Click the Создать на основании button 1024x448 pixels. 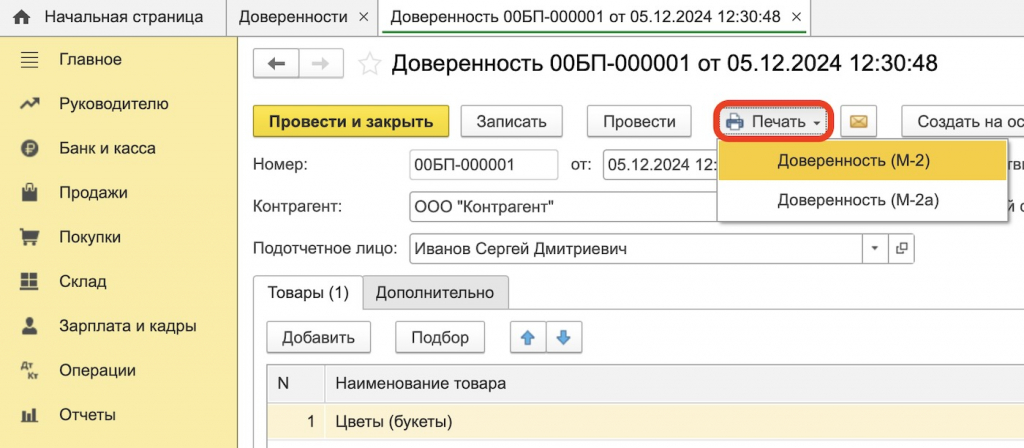pyautogui.click(x=963, y=121)
